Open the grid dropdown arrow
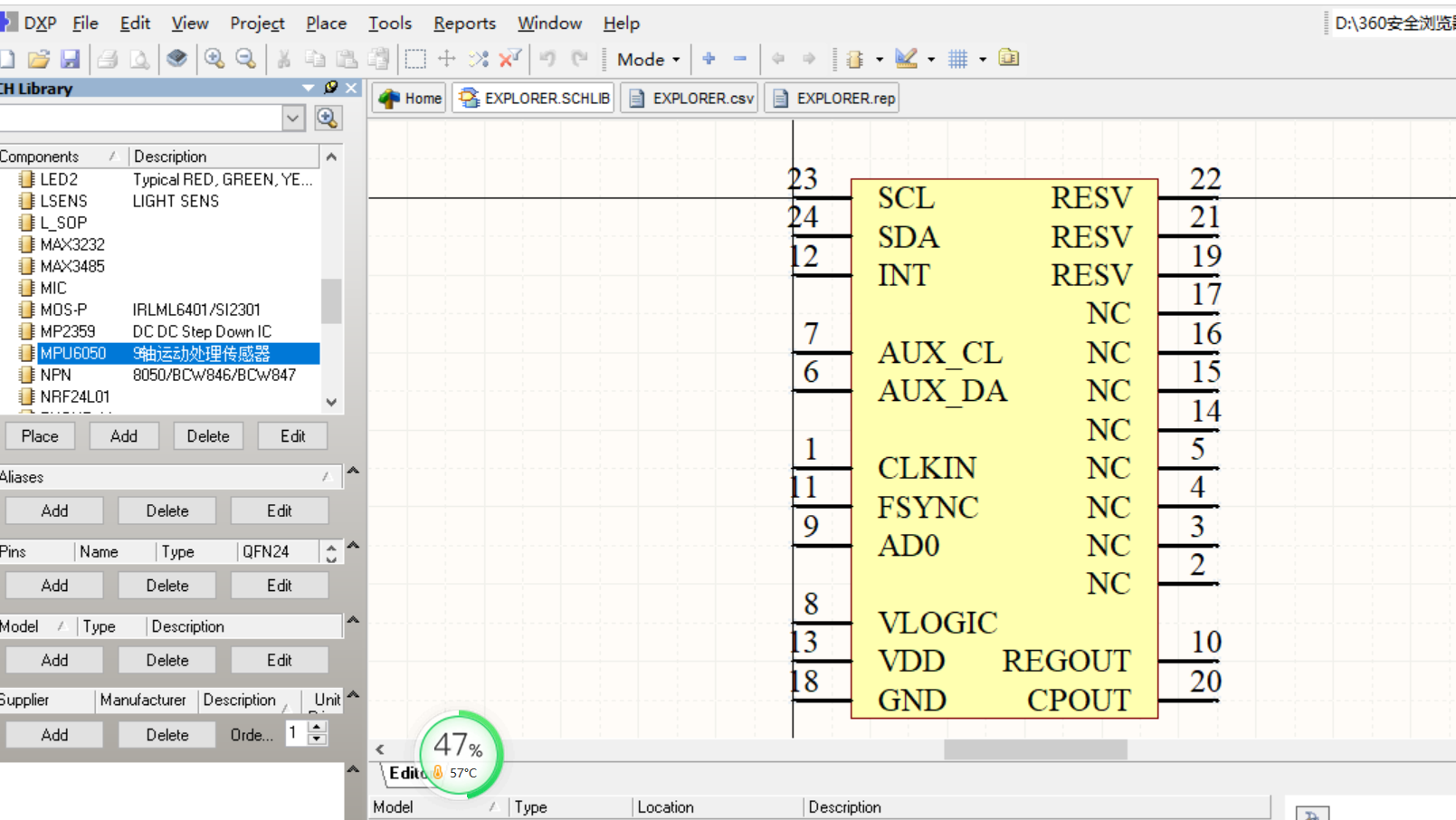This screenshot has width=1456, height=820. [x=983, y=60]
